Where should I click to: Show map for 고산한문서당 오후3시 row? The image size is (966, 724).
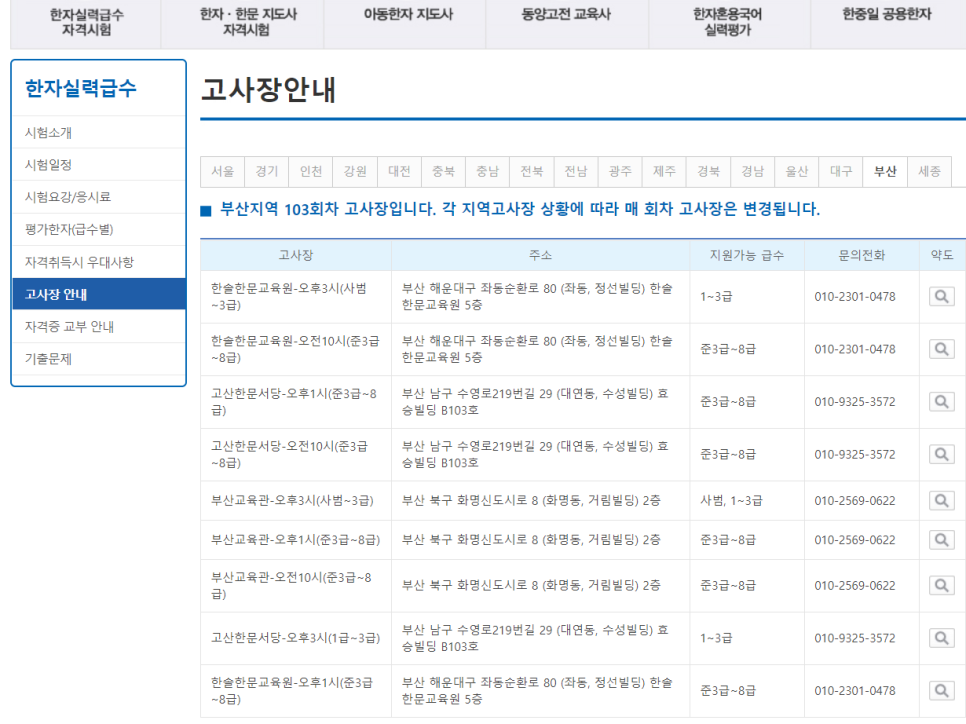coord(941,638)
